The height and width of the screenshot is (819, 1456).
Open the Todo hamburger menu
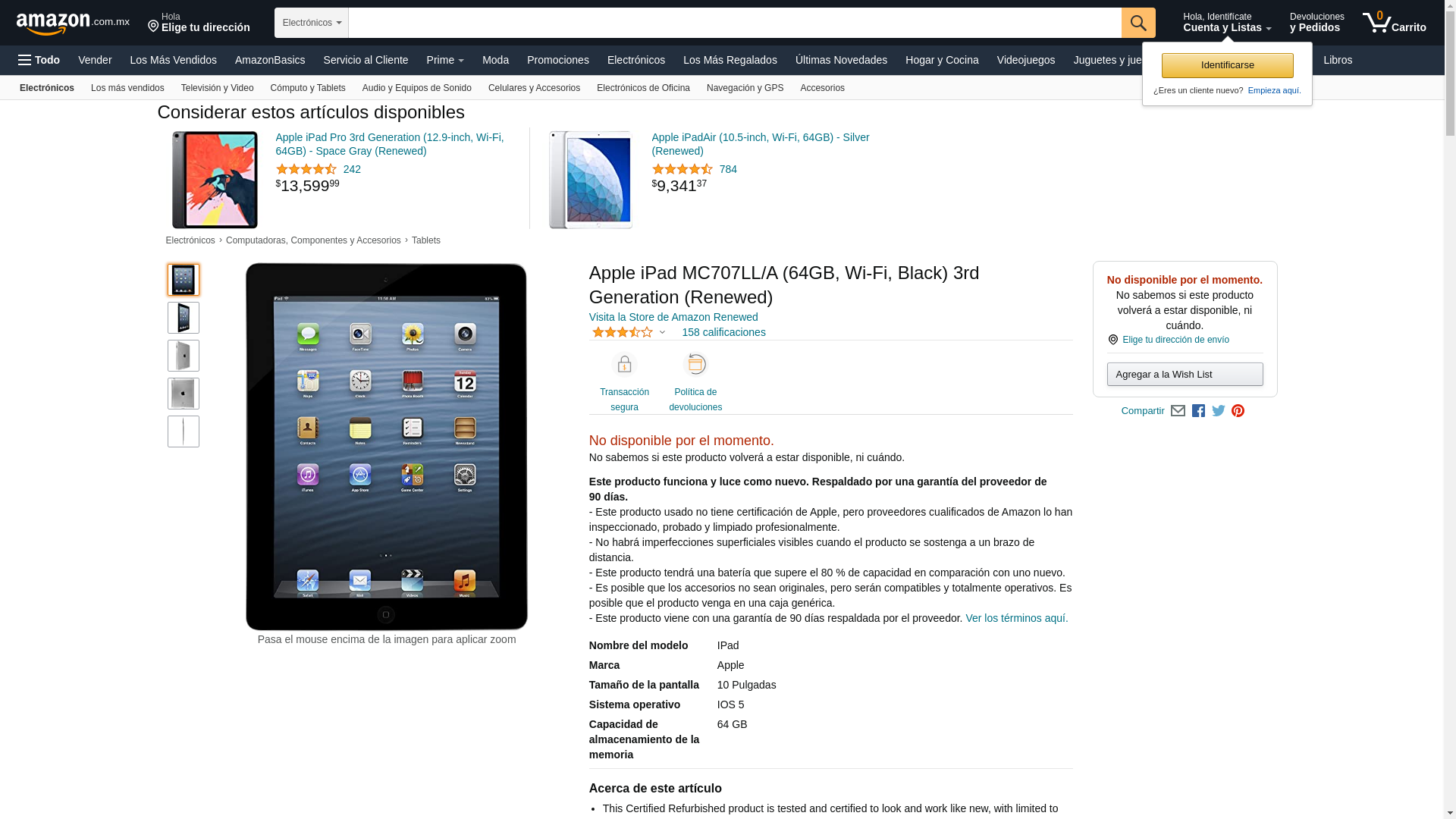coord(39,60)
